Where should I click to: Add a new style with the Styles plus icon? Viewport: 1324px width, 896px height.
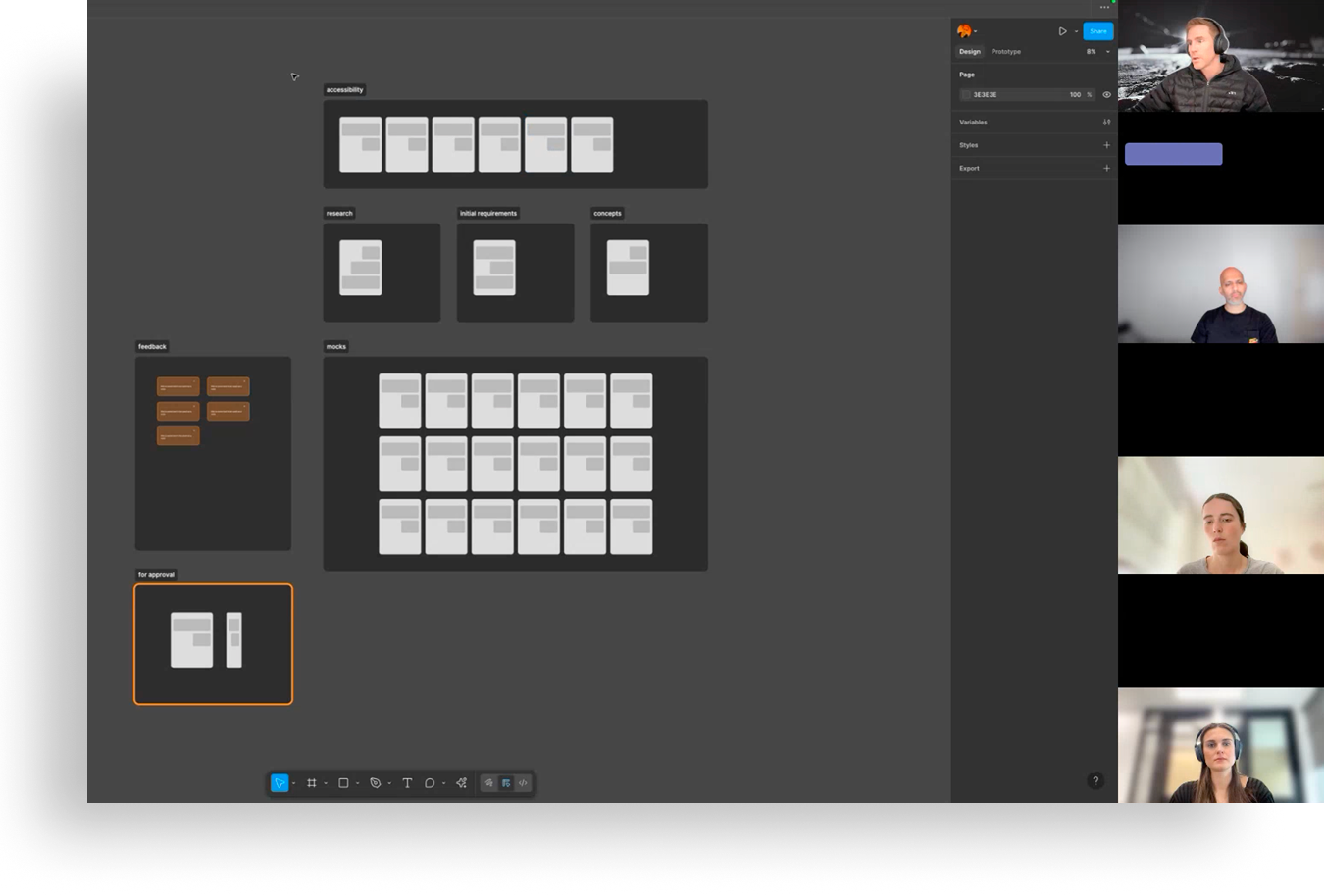1107,145
